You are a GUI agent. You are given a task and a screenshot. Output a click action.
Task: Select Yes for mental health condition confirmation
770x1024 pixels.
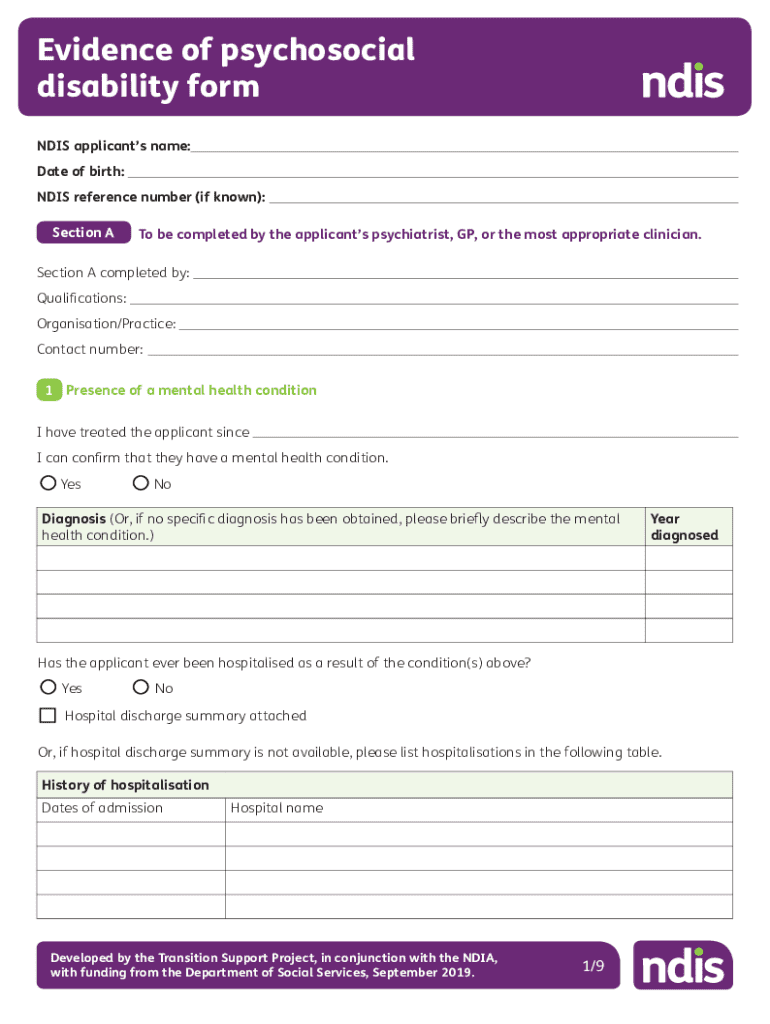click(x=48, y=484)
